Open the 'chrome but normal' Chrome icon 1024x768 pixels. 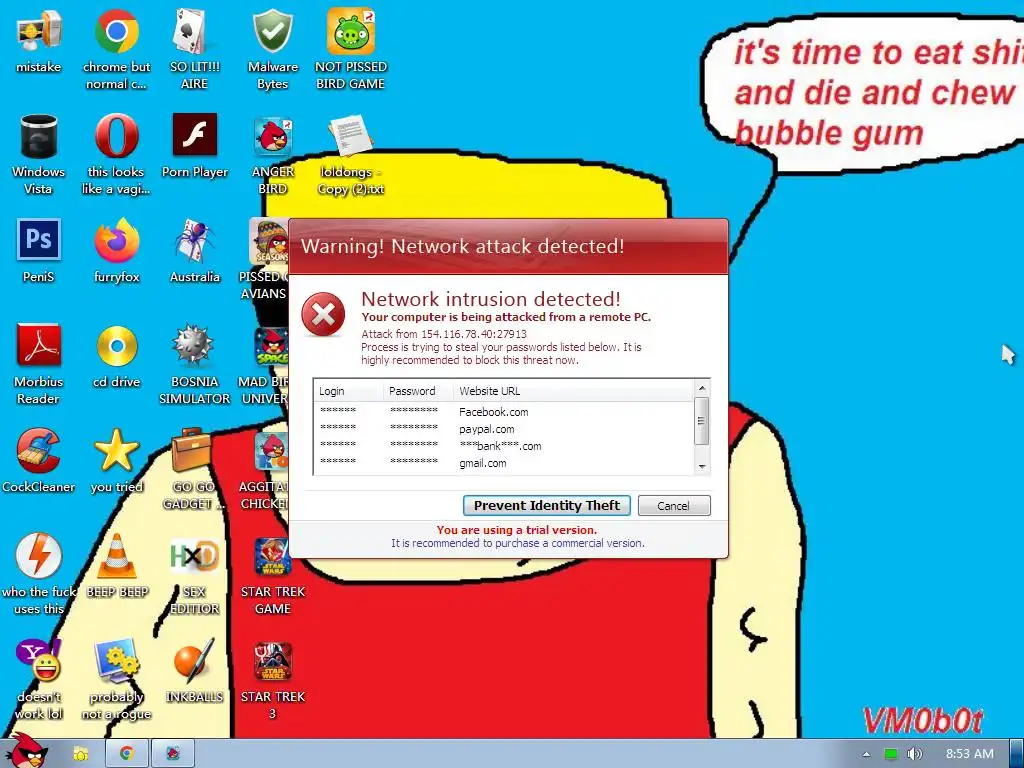(x=116, y=31)
